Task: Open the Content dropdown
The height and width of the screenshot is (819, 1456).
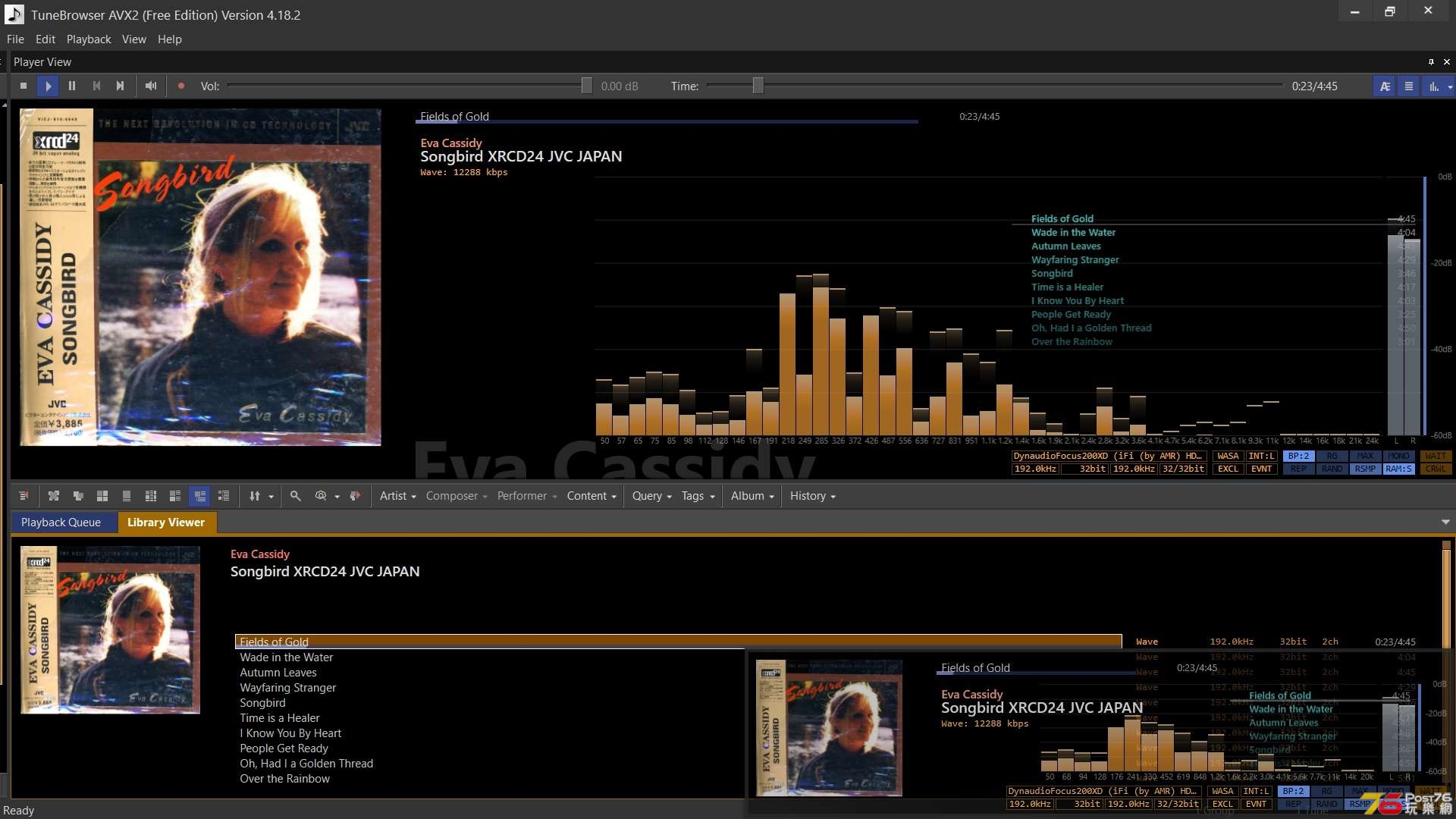Action: tap(591, 496)
